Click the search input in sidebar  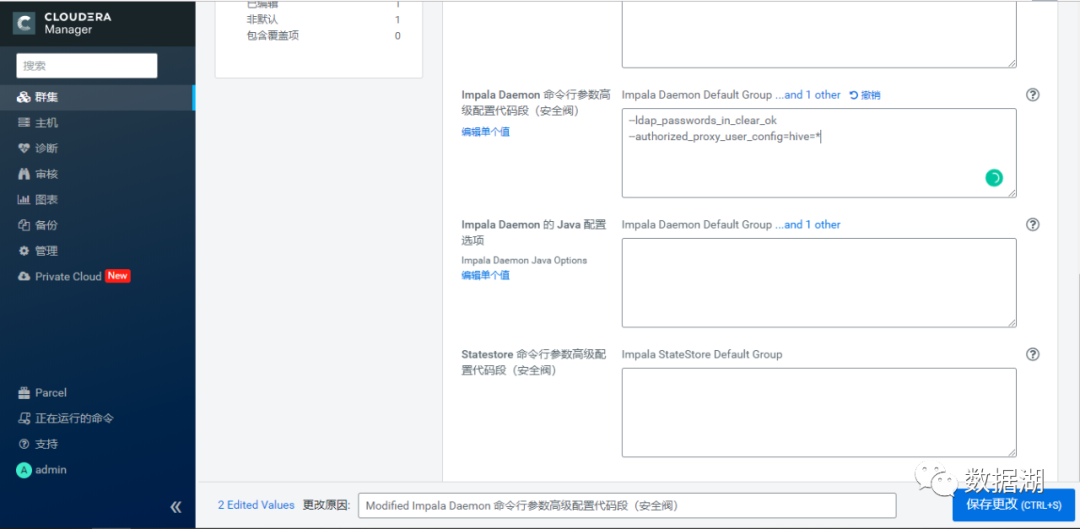coord(87,66)
